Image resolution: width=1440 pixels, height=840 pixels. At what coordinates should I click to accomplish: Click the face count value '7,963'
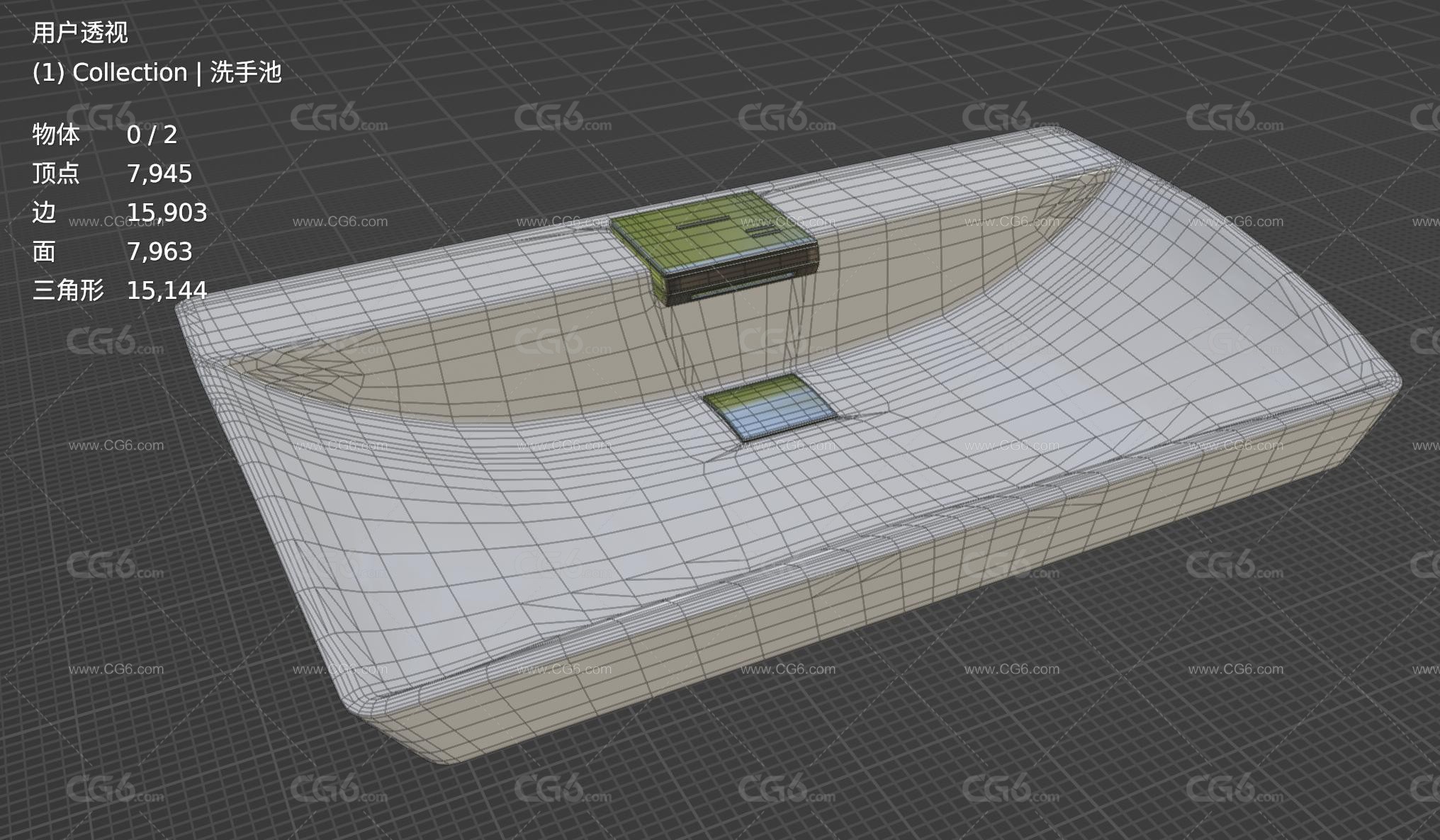click(159, 251)
